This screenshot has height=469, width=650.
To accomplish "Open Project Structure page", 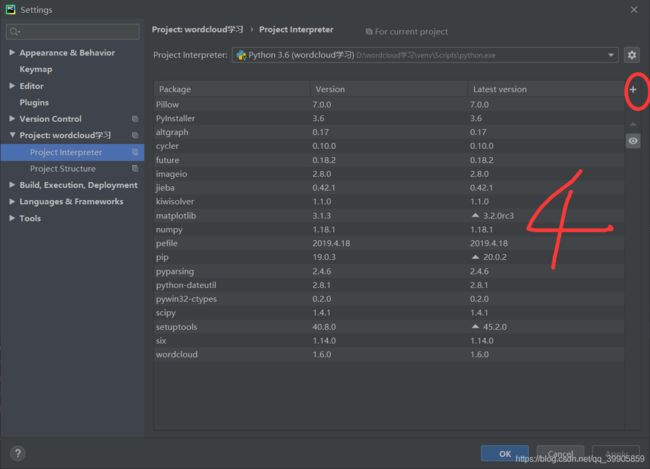I will [x=63, y=169].
